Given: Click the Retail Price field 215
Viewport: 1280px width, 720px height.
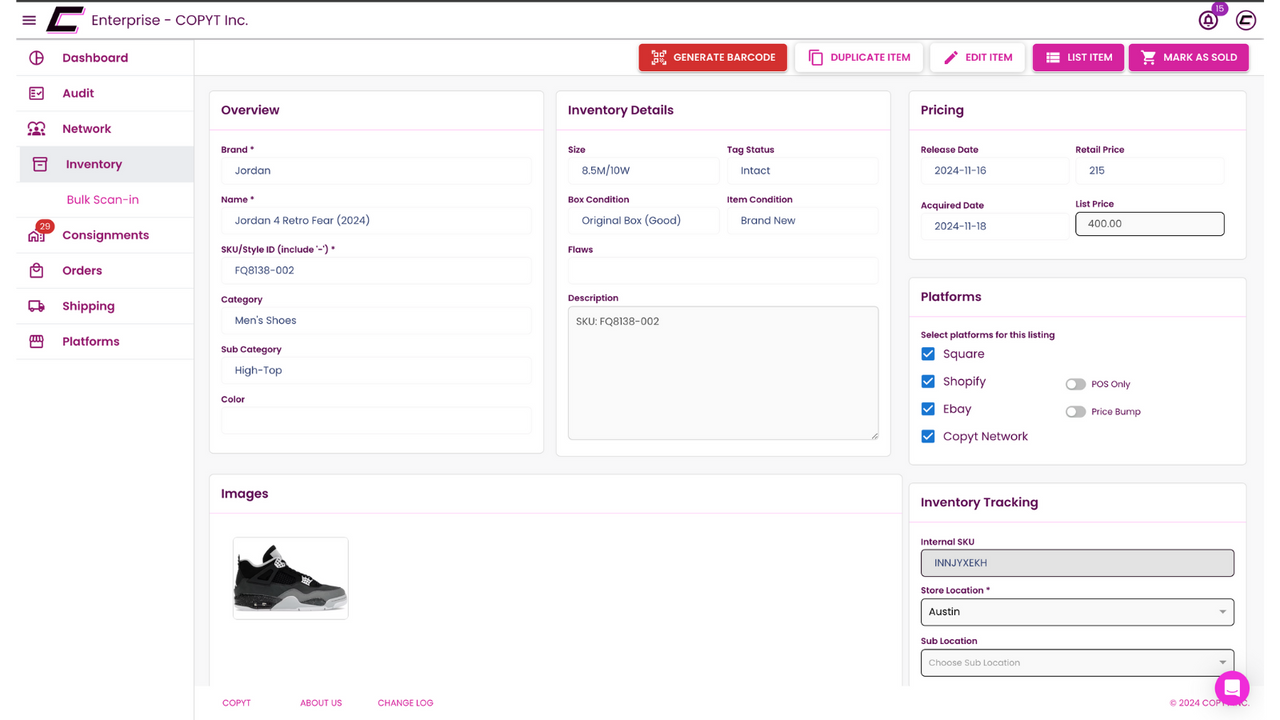Looking at the screenshot, I should (1150, 171).
